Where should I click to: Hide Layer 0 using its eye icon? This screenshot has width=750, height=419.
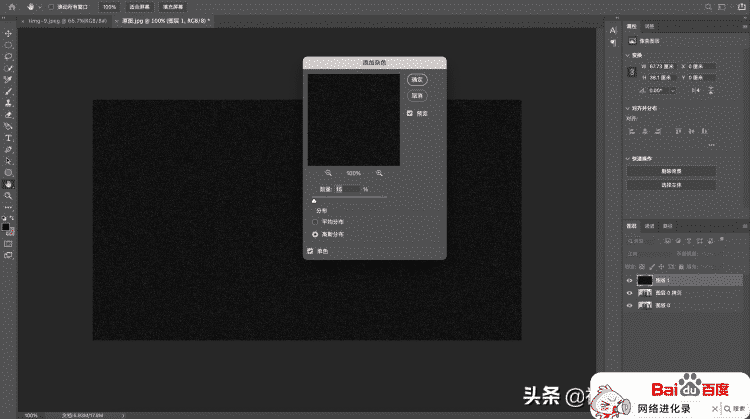coord(629,305)
